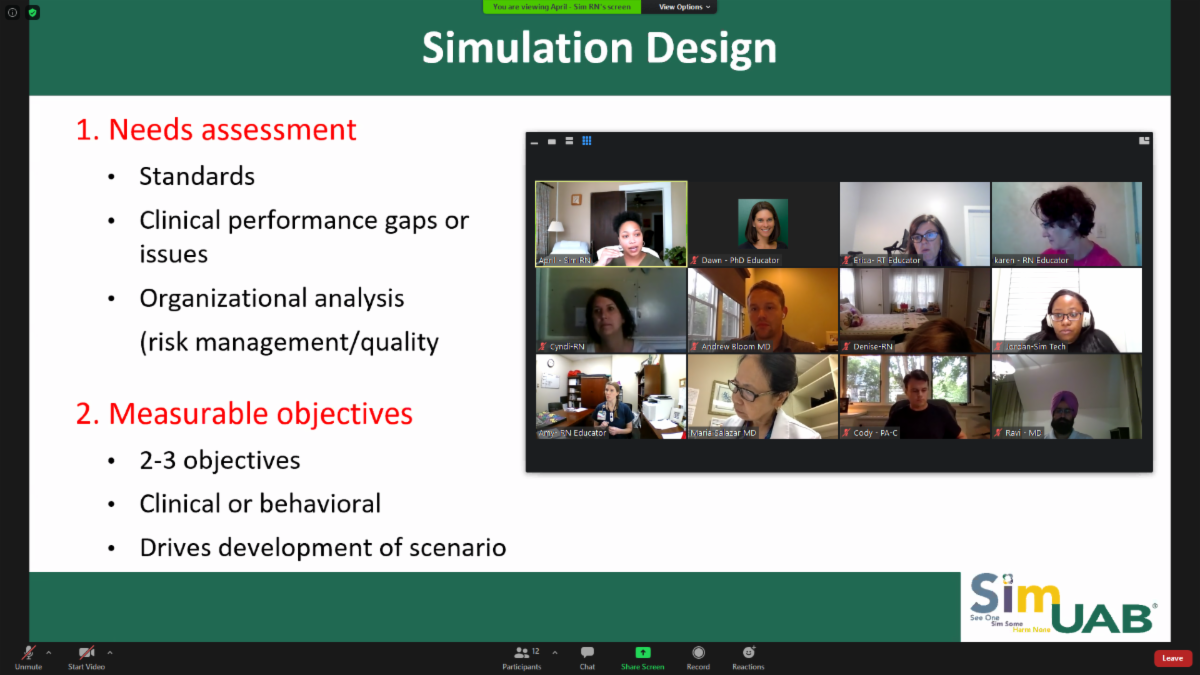Screen dimensions: 1200x675
Task: Expand the video settings arrow beside Start Video
Action: (x=110, y=652)
